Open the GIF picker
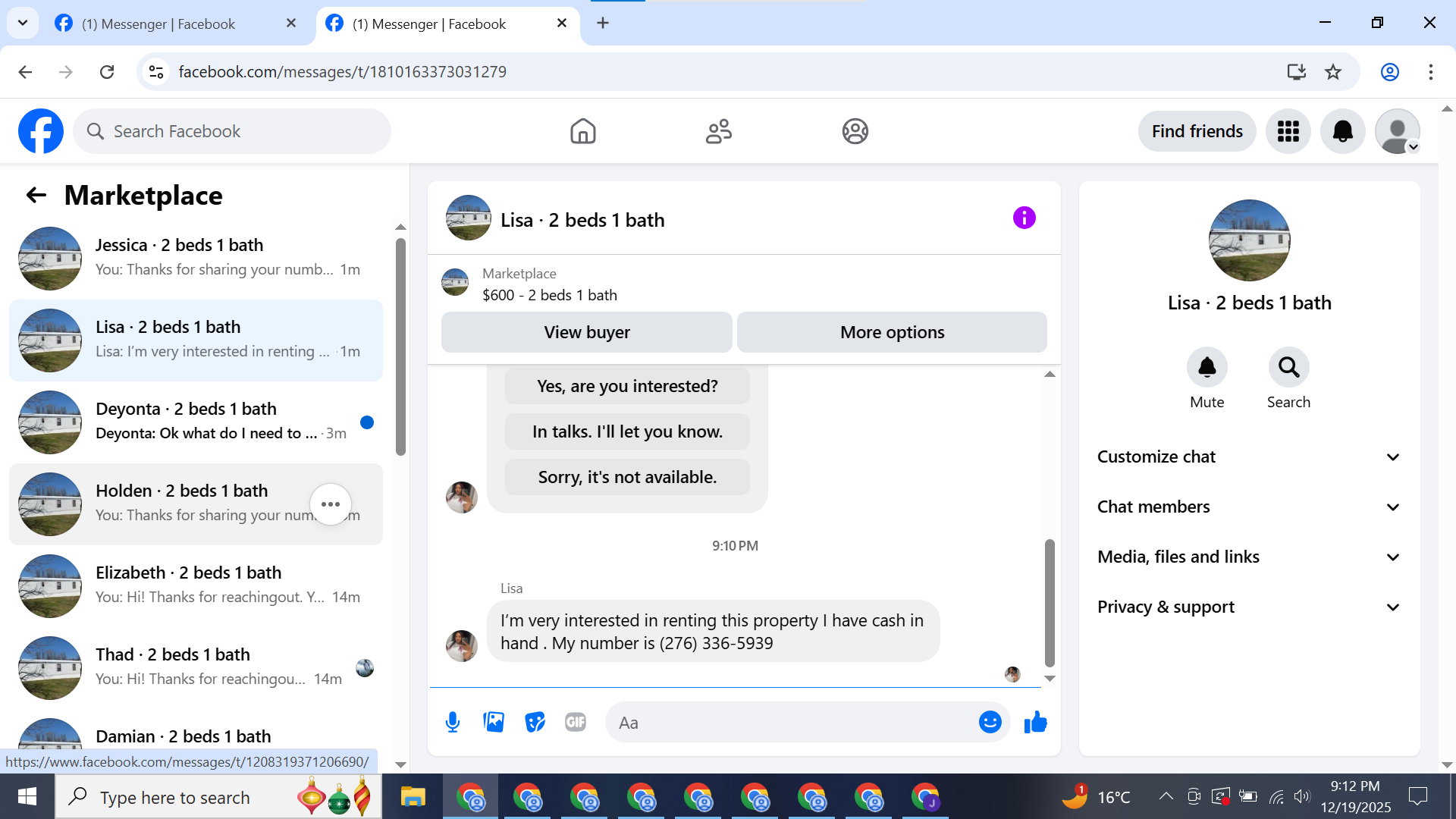The image size is (1456, 819). coord(576,722)
